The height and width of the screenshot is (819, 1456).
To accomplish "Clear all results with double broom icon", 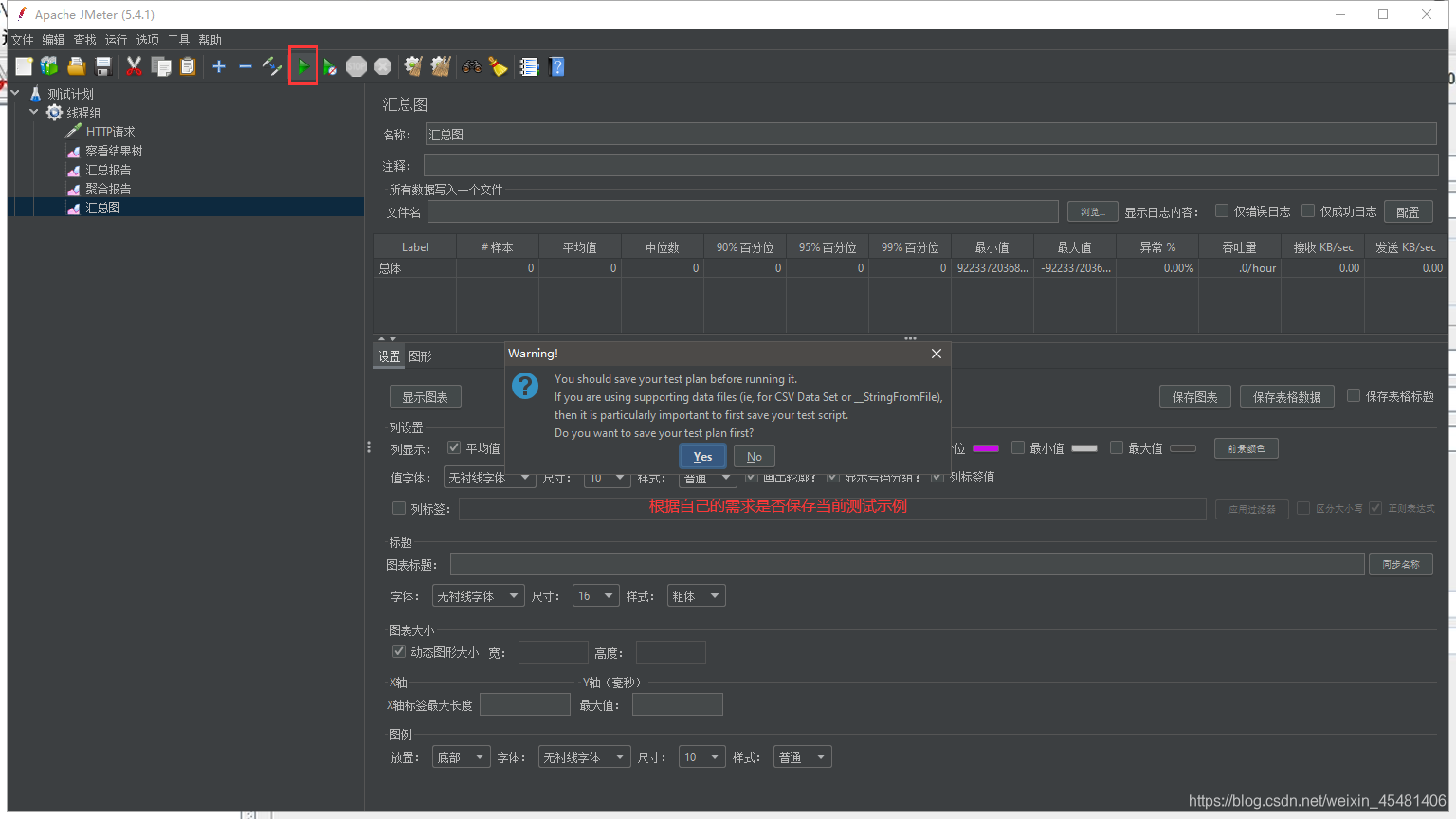I will [441, 66].
